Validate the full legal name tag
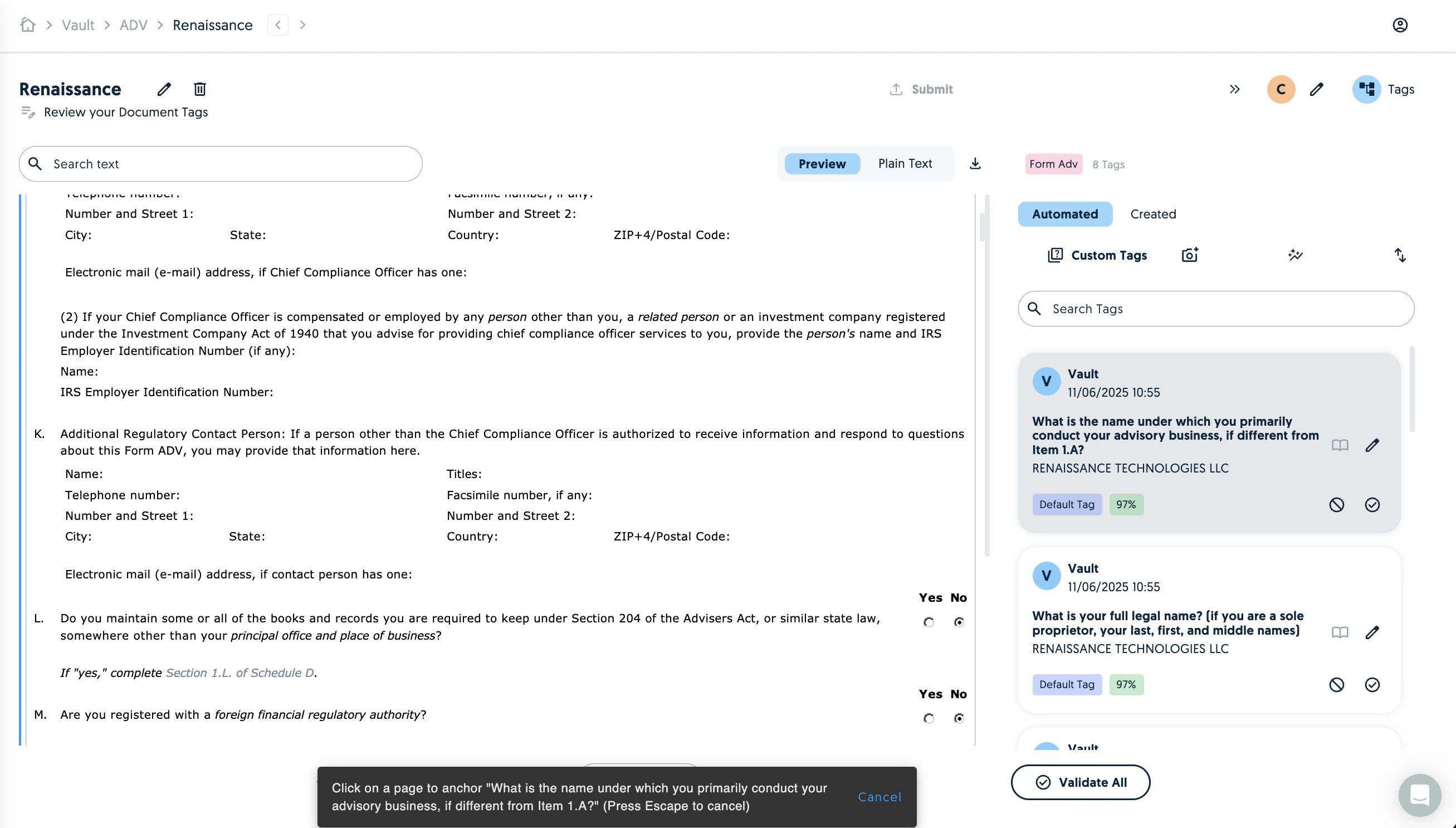 (x=1372, y=685)
